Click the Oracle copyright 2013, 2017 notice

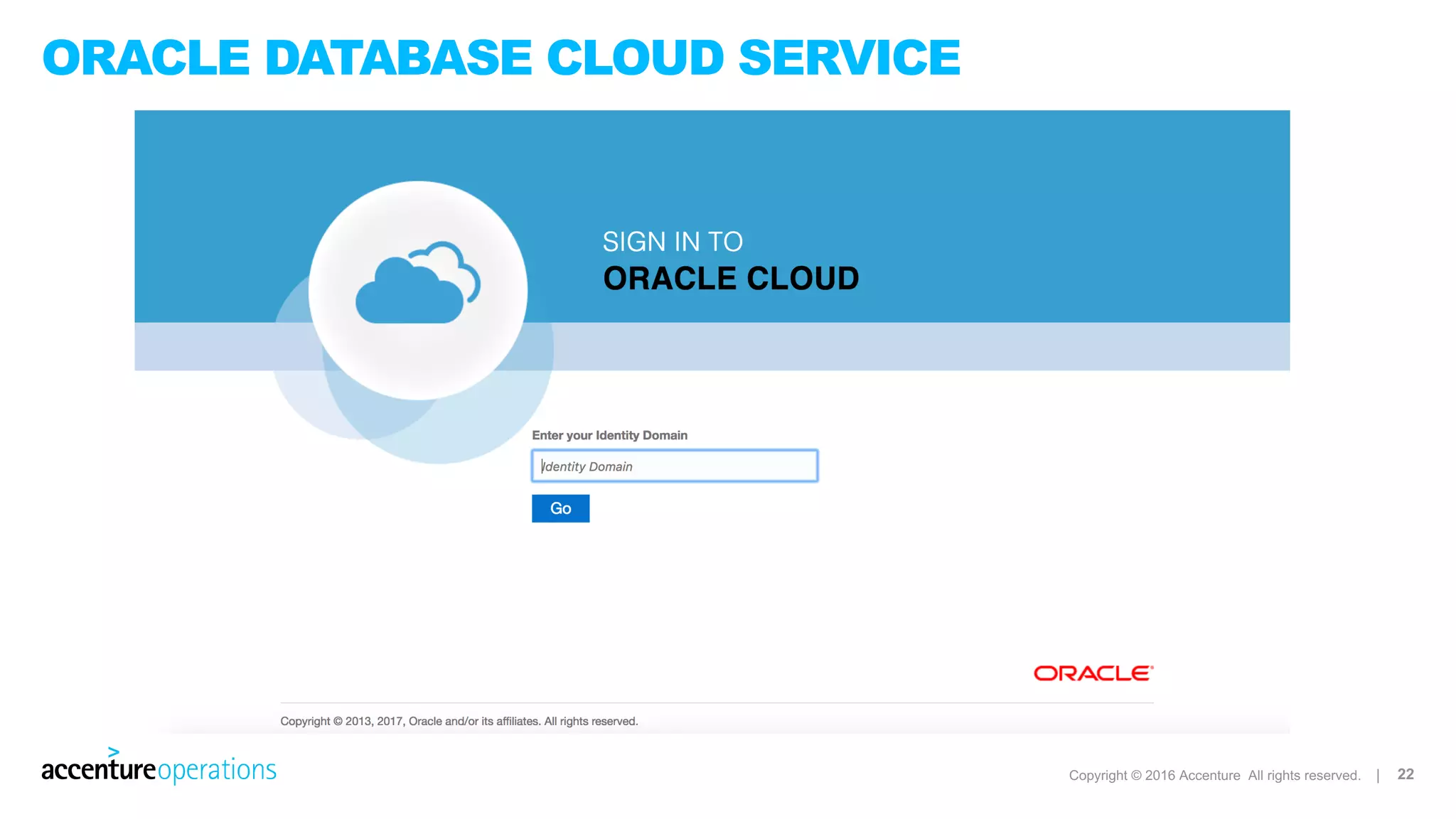point(459,721)
